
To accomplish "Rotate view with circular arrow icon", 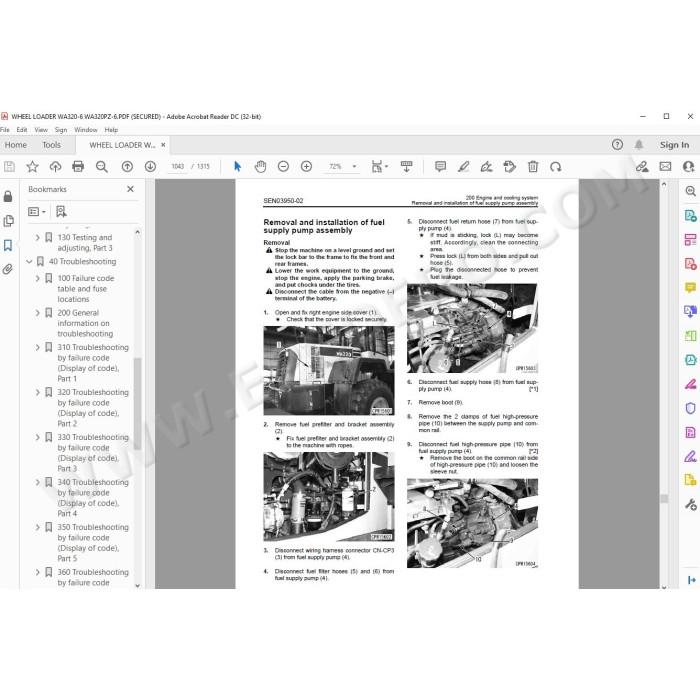I will pyautogui.click(x=556, y=167).
